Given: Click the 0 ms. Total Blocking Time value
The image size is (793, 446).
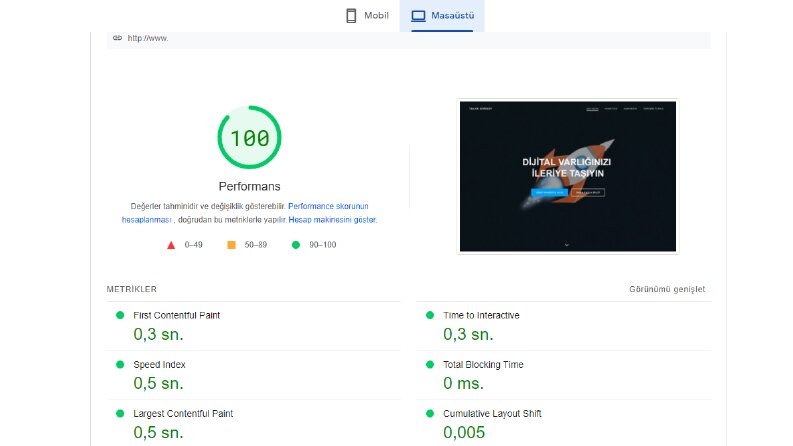Looking at the screenshot, I should [463, 383].
